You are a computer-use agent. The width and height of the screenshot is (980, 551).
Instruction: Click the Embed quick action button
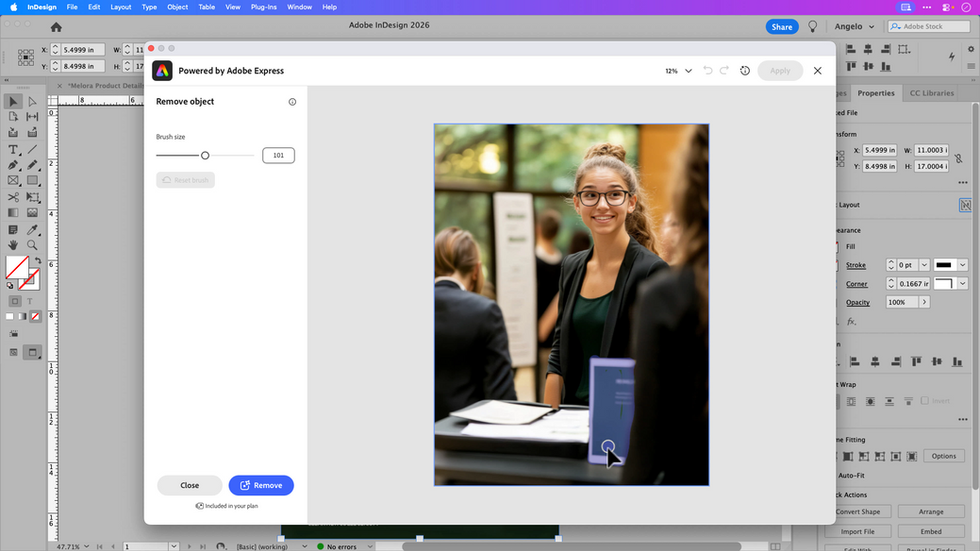pyautogui.click(x=931, y=532)
